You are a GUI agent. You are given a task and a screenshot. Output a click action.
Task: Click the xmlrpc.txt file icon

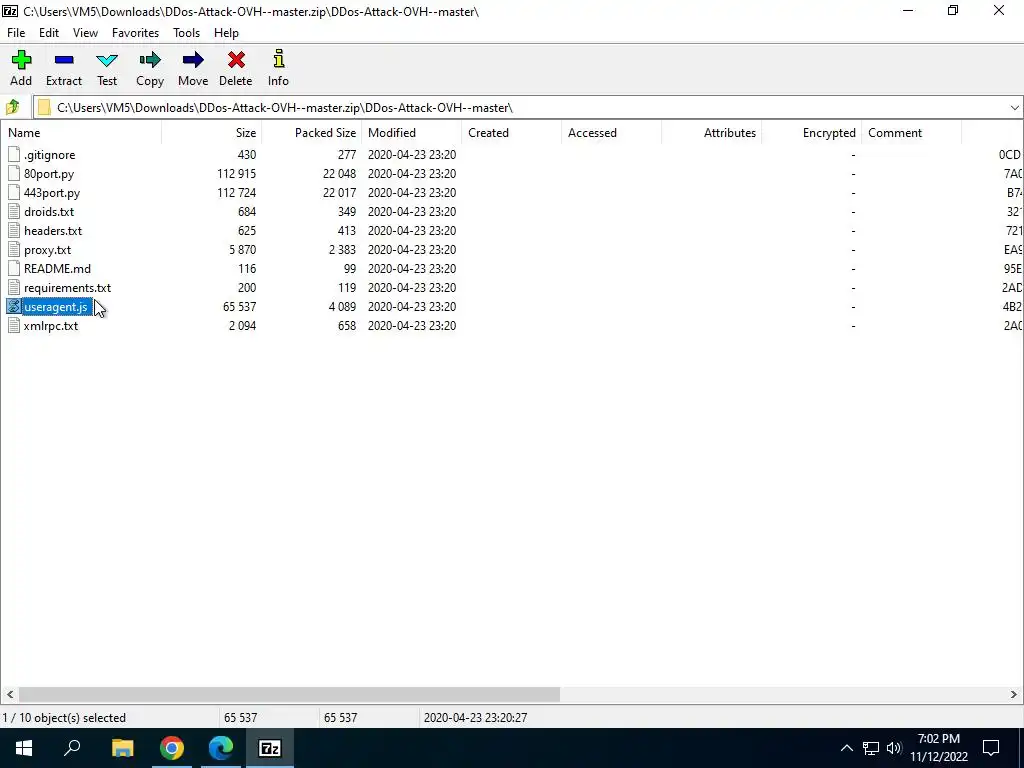click(14, 325)
